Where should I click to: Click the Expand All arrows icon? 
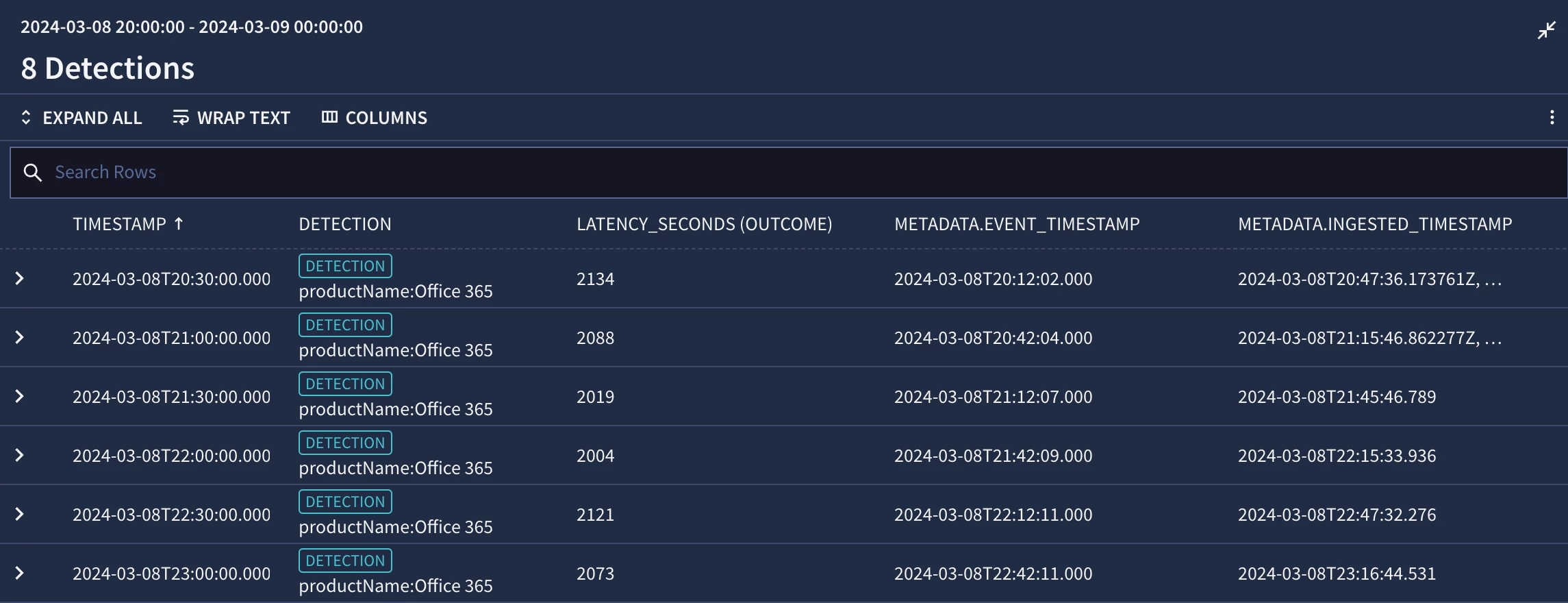click(x=26, y=117)
